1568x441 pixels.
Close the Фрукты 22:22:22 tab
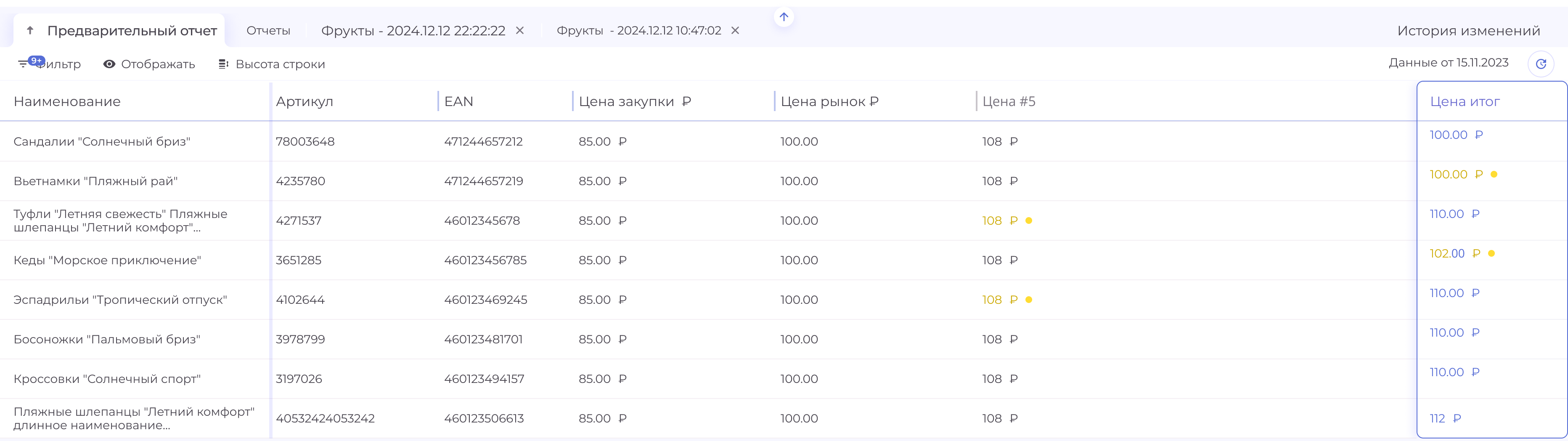tap(520, 30)
